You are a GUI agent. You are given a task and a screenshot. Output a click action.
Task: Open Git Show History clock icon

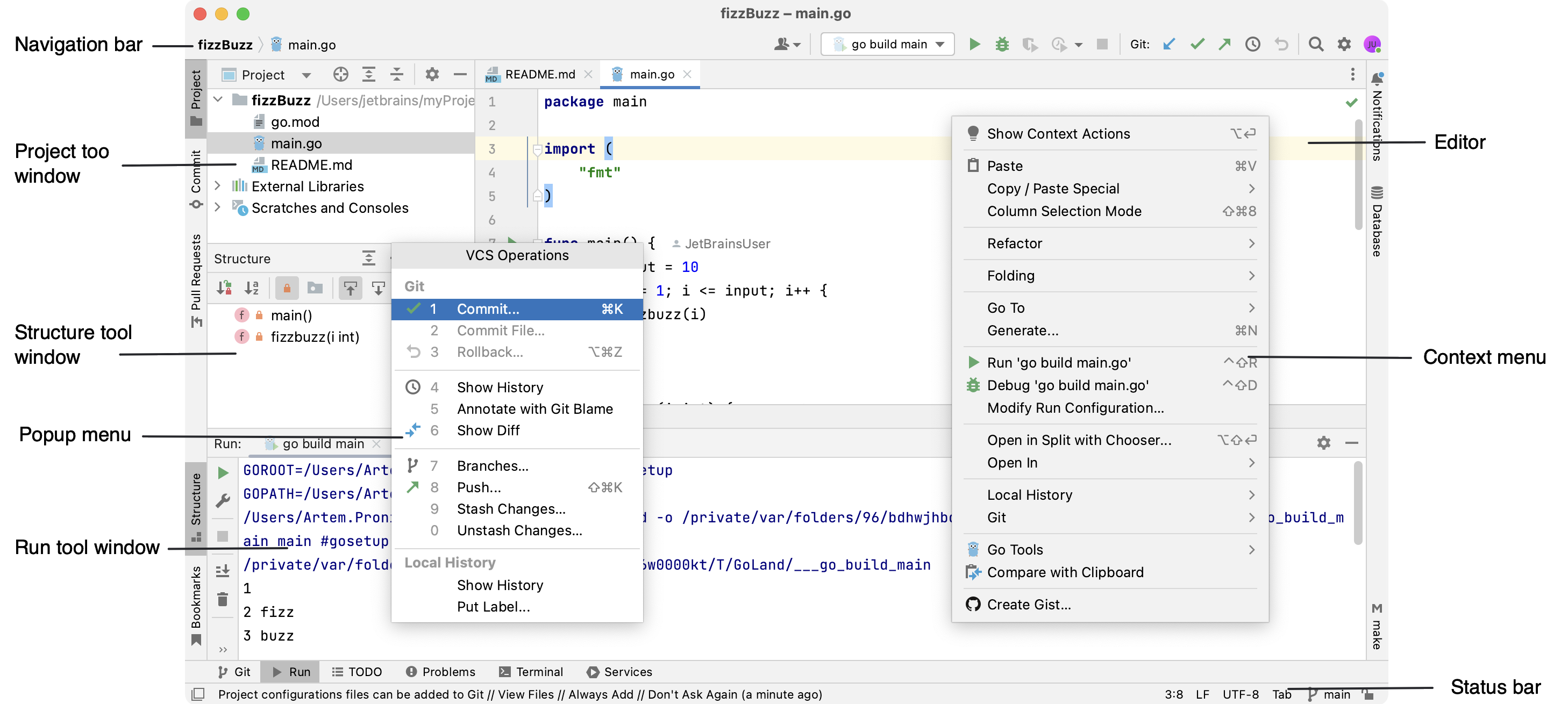click(x=1253, y=45)
